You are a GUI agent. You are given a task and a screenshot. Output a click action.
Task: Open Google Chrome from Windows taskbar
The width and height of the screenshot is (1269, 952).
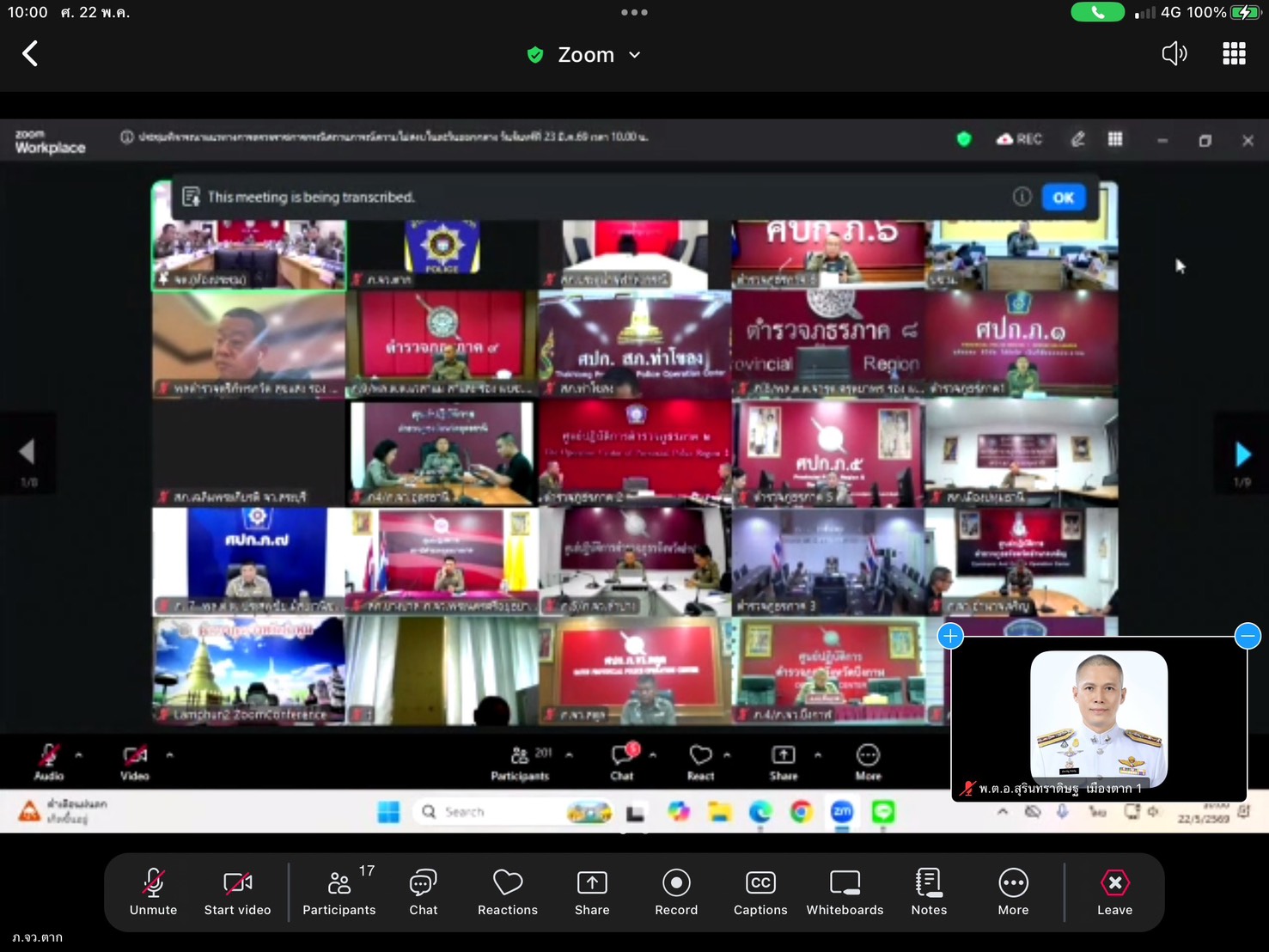pos(801,812)
